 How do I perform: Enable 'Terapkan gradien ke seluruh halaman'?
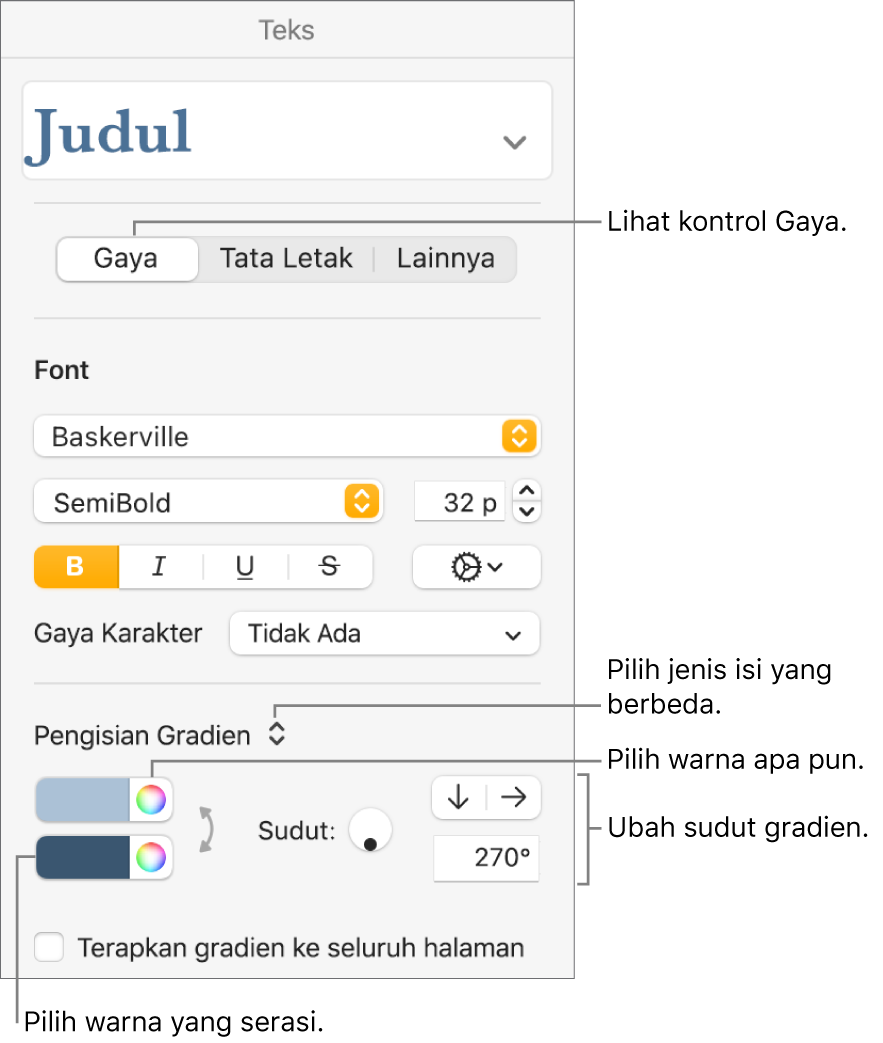coord(49,947)
